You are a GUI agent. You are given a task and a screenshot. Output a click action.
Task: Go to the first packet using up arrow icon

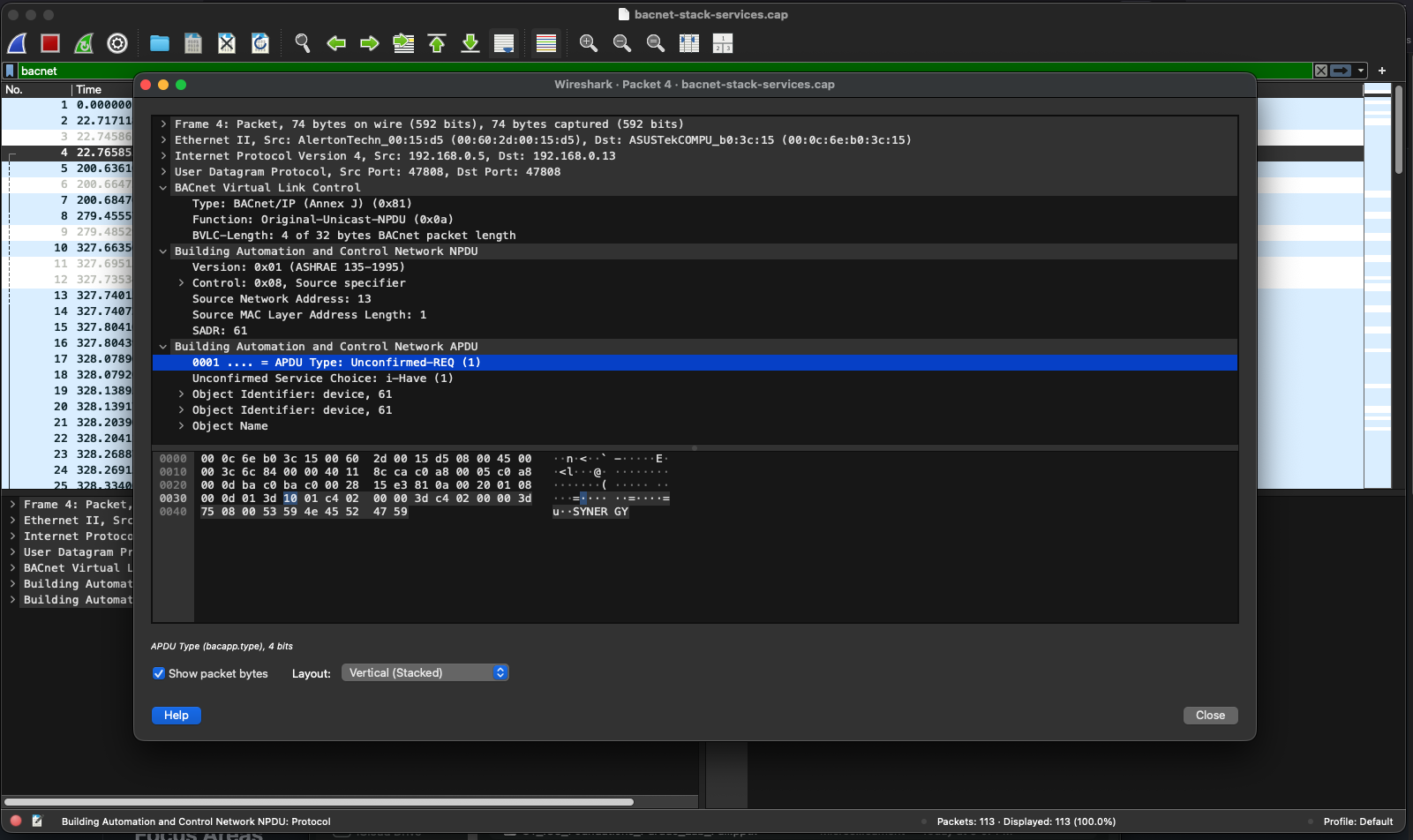[437, 42]
